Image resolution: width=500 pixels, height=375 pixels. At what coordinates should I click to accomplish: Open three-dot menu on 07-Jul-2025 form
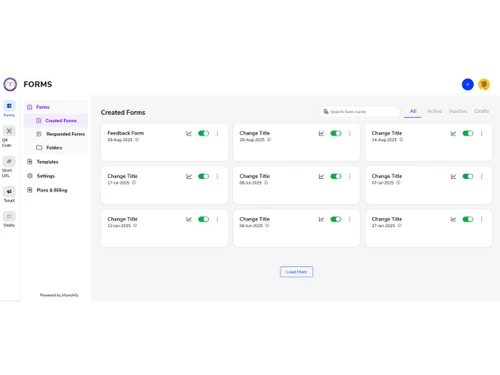(x=482, y=176)
